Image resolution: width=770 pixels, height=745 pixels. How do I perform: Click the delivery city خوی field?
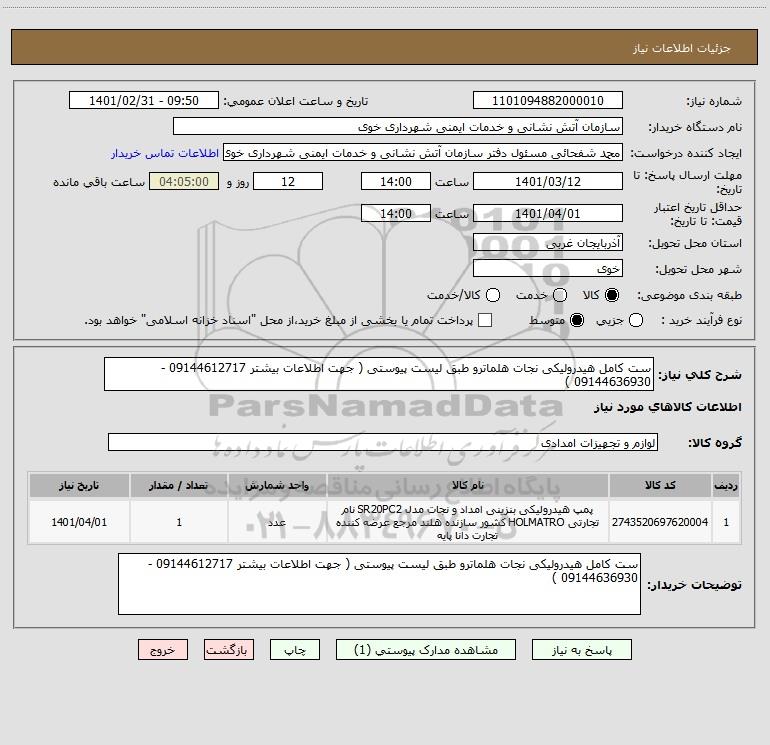[x=548, y=269]
